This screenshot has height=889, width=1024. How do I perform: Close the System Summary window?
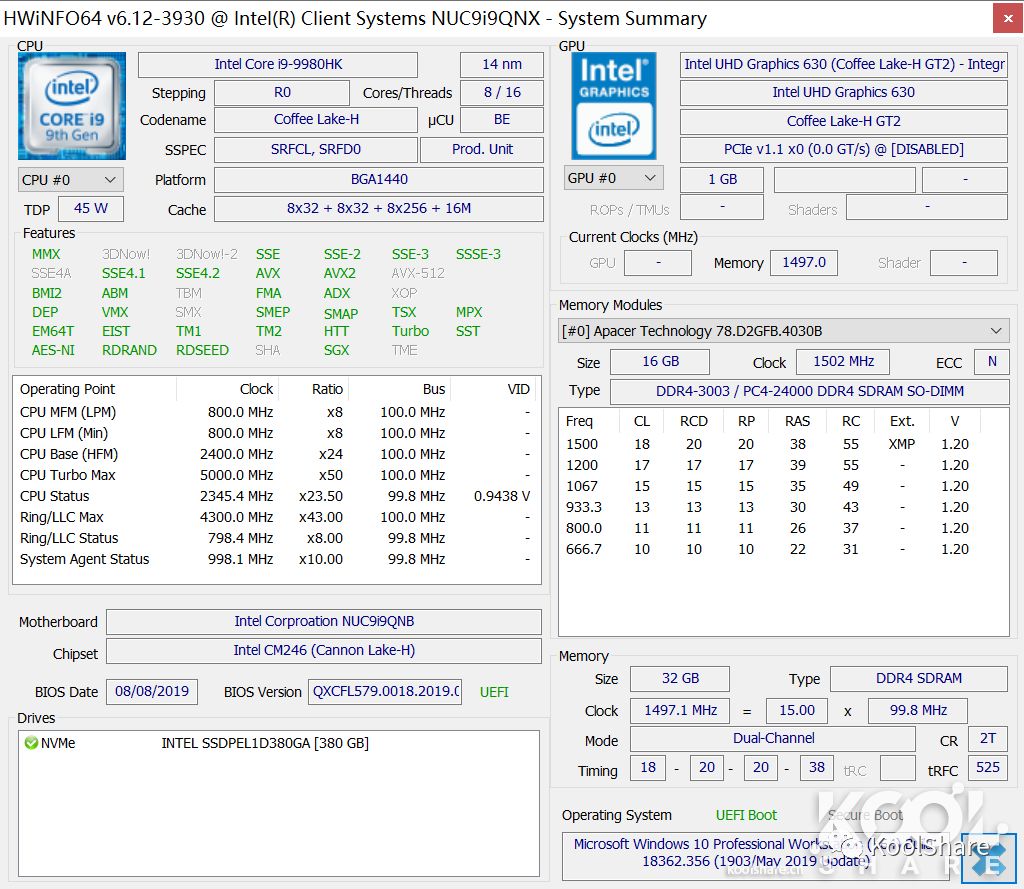tap(1008, 18)
